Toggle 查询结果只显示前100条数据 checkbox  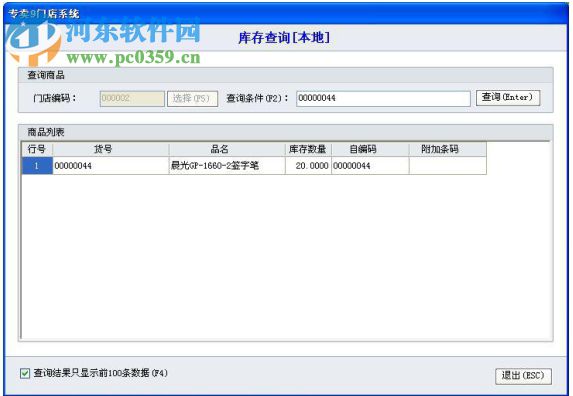[25, 373]
